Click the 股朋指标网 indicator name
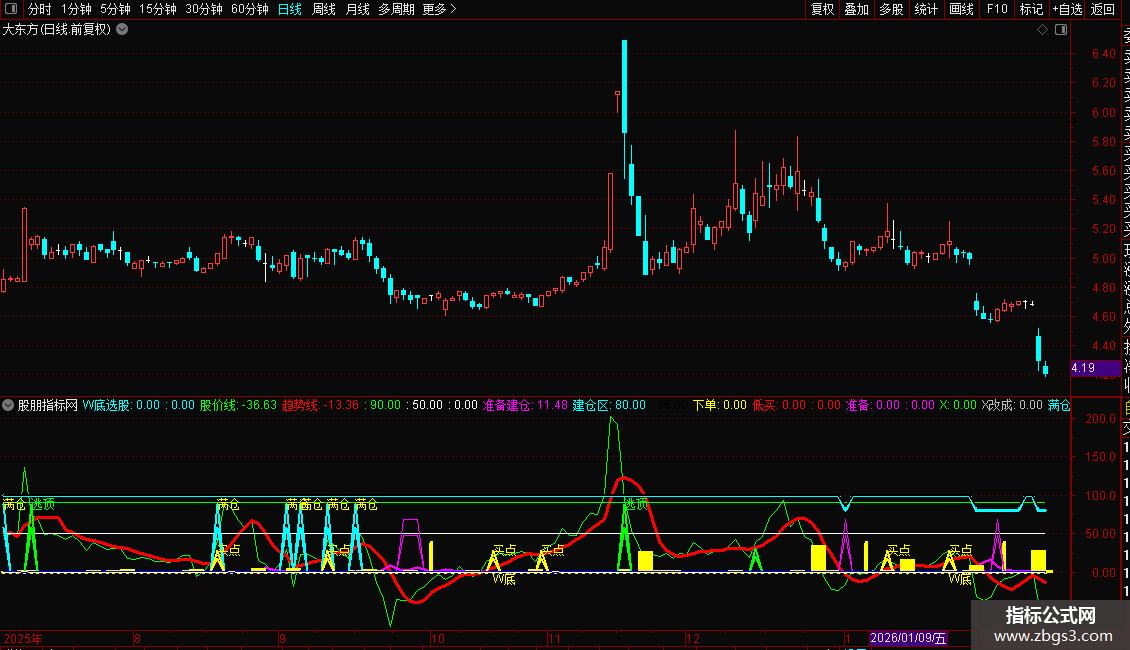The width and height of the screenshot is (1130, 650). coord(48,405)
